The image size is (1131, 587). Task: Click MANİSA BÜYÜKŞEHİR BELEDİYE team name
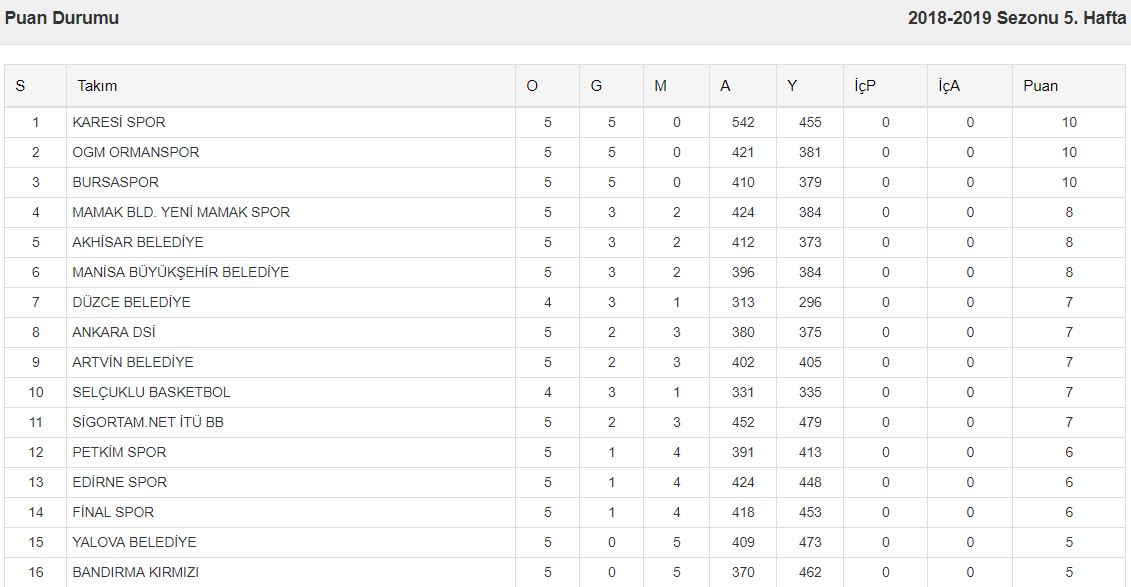[181, 272]
